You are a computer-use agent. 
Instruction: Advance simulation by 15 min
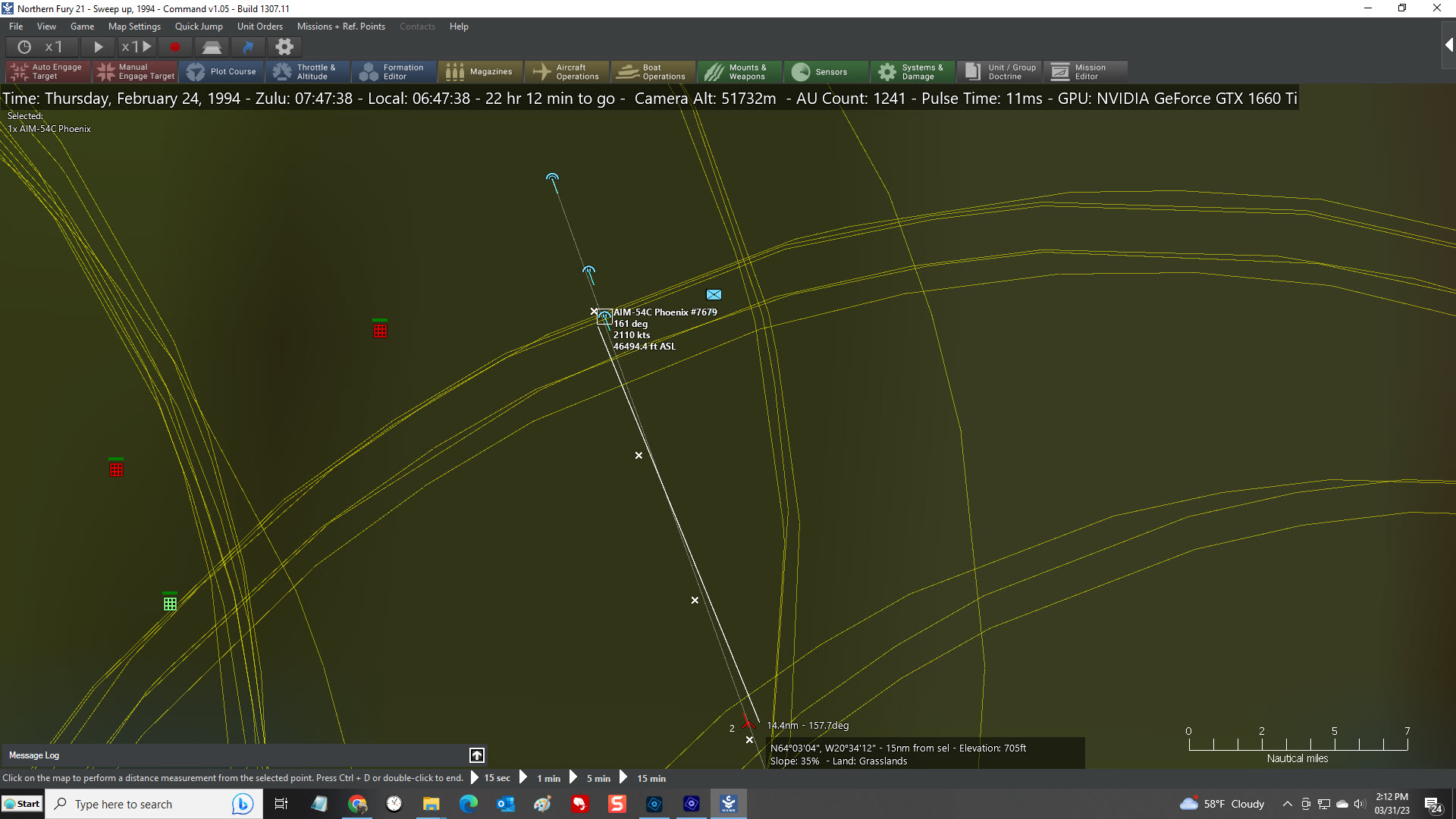click(x=643, y=778)
